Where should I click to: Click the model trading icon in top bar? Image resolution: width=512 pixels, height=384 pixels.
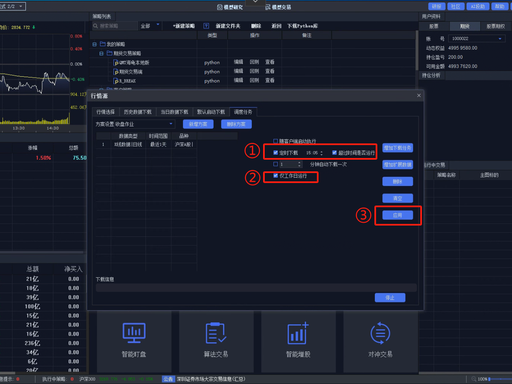tap(268, 7)
